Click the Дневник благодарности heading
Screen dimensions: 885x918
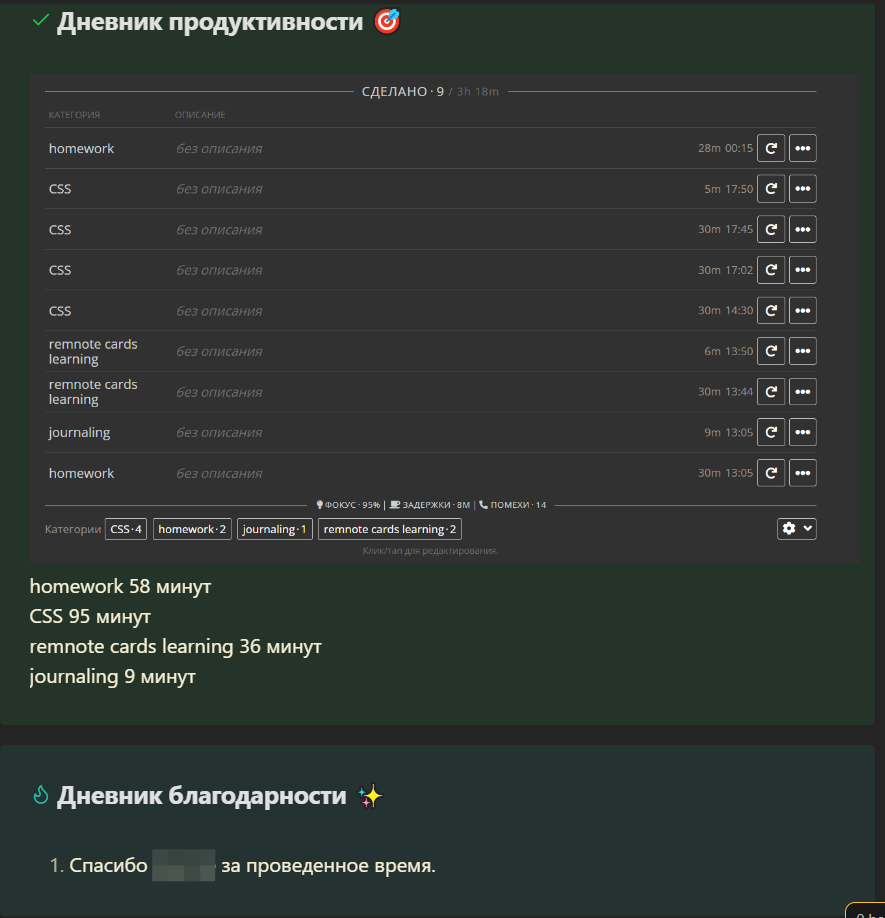tap(201, 796)
